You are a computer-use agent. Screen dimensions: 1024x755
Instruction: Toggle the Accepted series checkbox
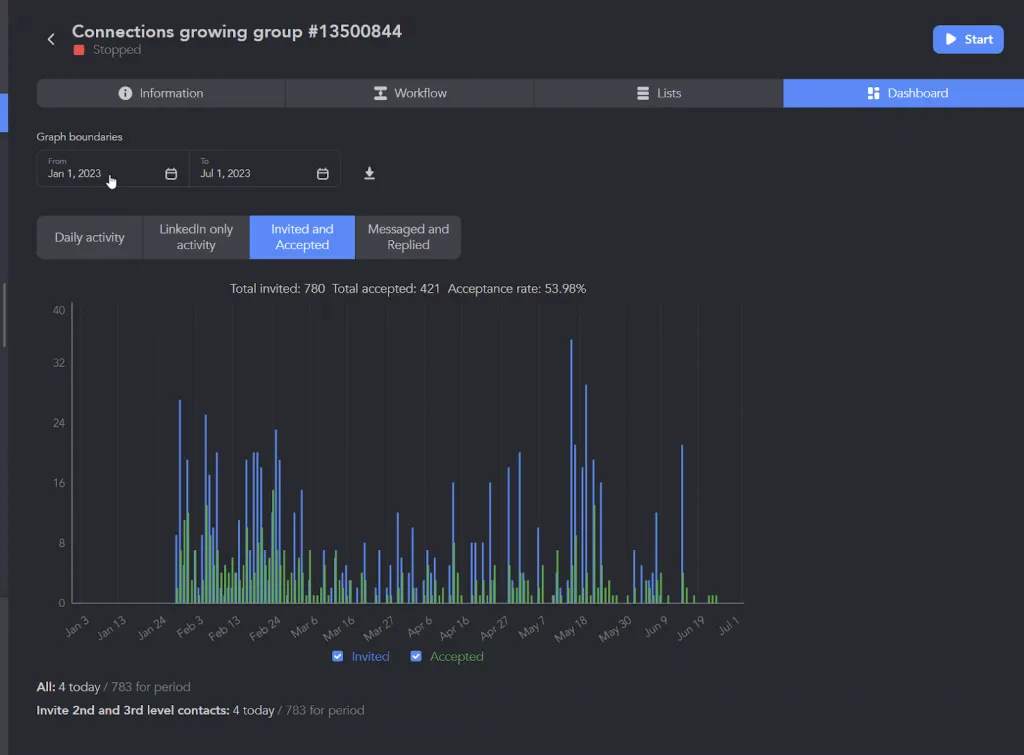416,656
